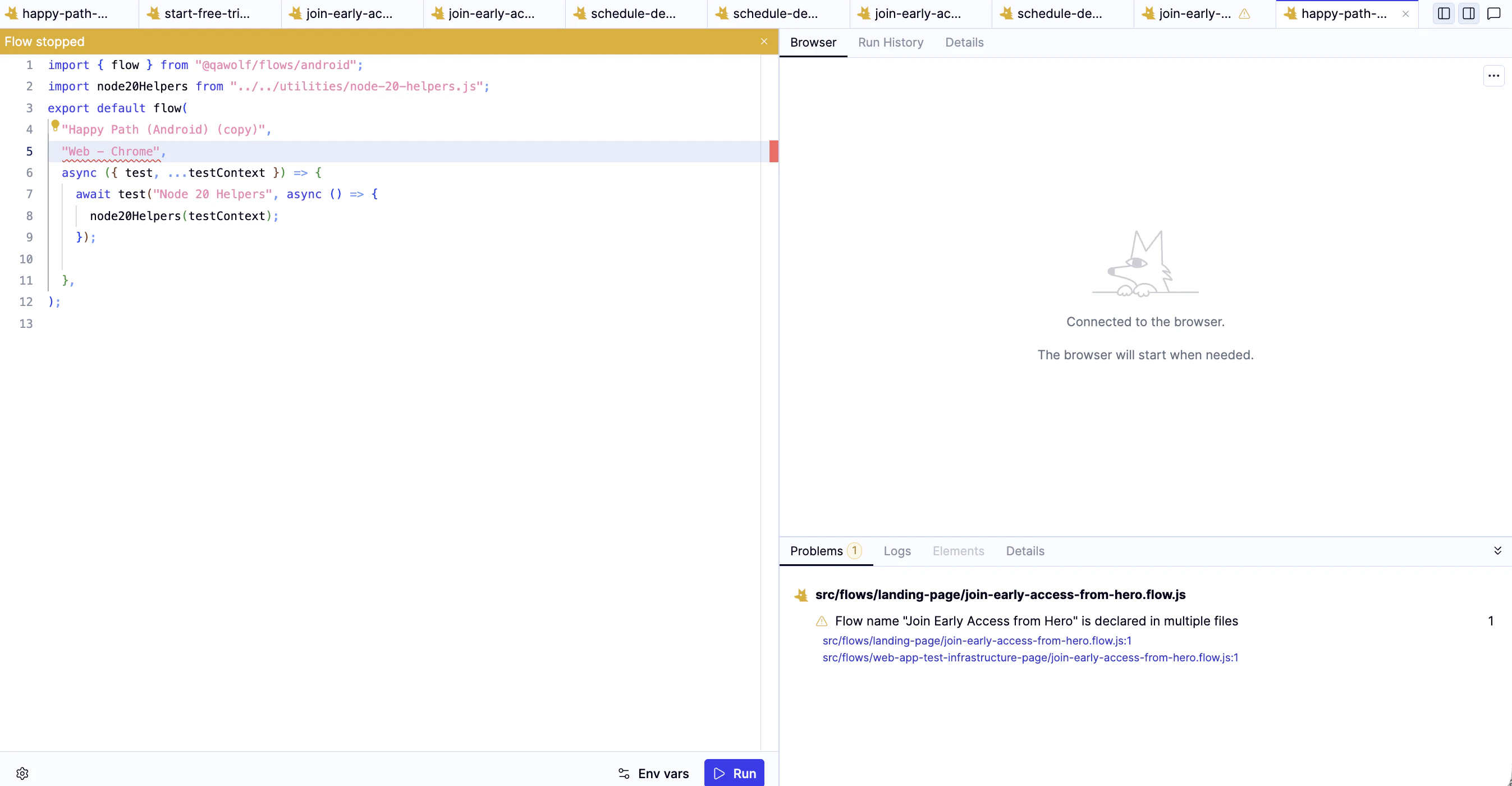The width and height of the screenshot is (1512, 786).
Task: Click the warning triangle on join-early tab
Action: [x=1245, y=14]
